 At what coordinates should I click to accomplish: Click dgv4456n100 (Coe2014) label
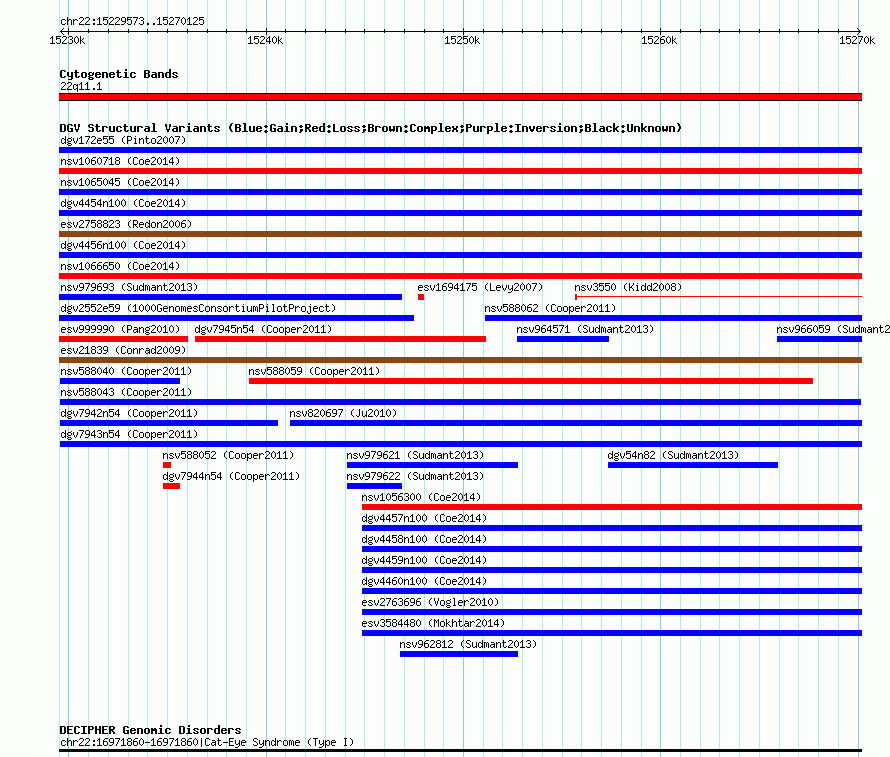[x=123, y=245]
